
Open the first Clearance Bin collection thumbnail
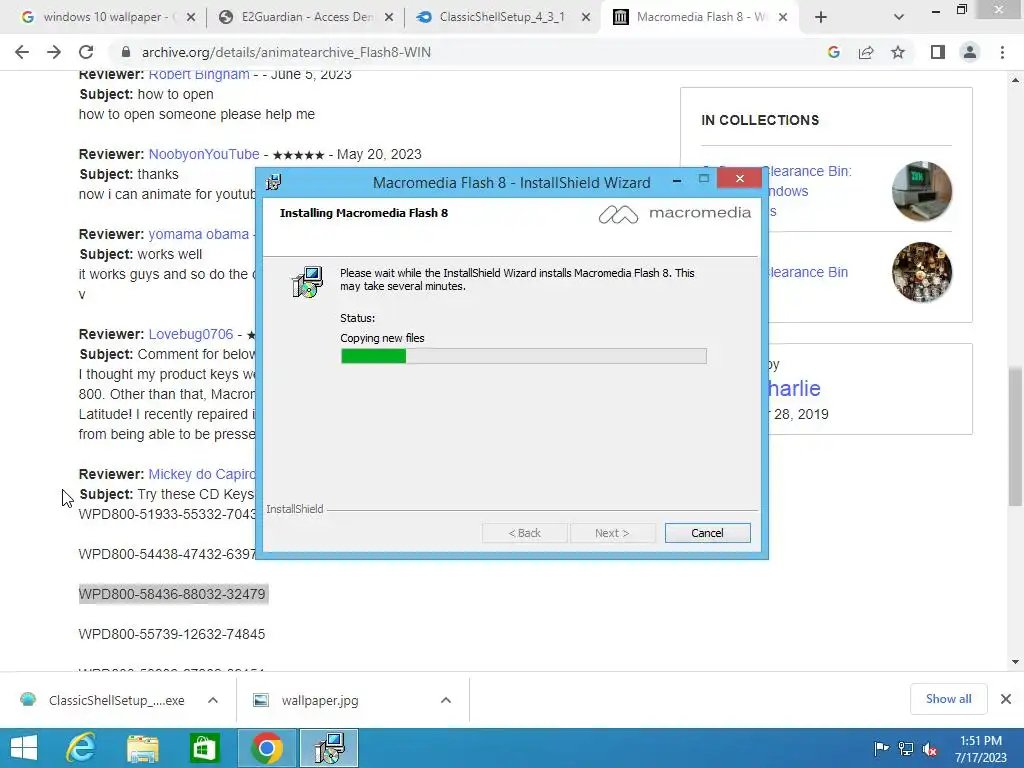921,191
